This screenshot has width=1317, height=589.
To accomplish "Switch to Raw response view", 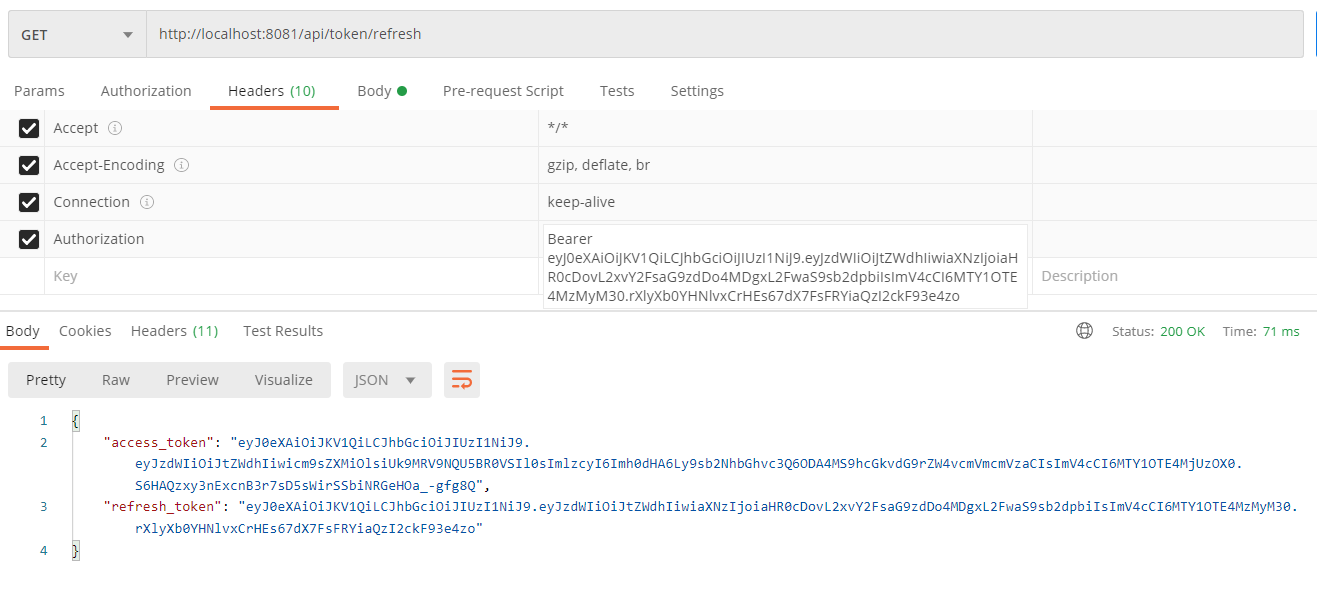I will [x=115, y=380].
